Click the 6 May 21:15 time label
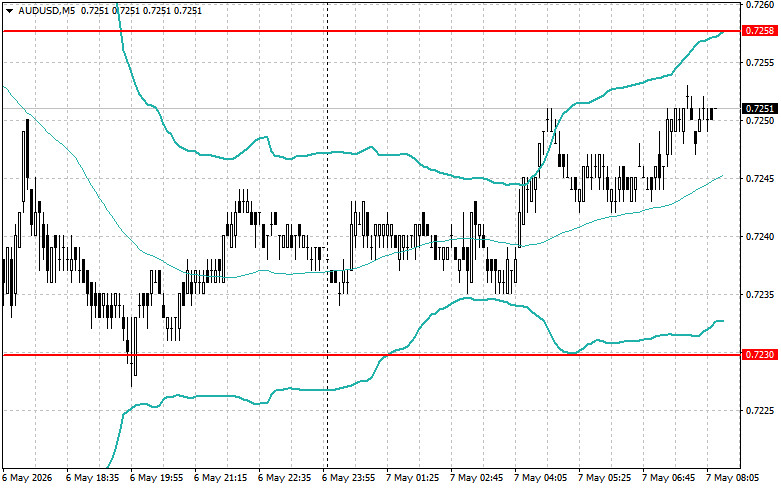781x489 pixels. pos(221,478)
